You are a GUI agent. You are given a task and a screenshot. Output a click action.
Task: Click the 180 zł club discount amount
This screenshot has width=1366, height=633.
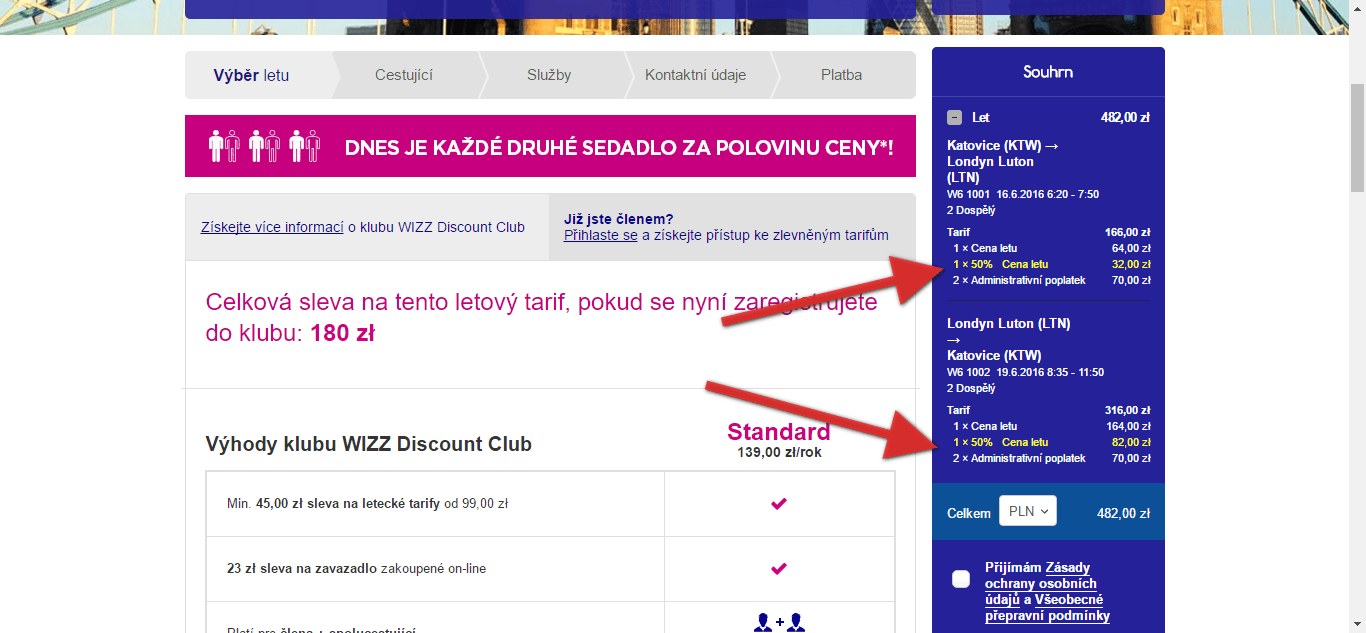342,334
